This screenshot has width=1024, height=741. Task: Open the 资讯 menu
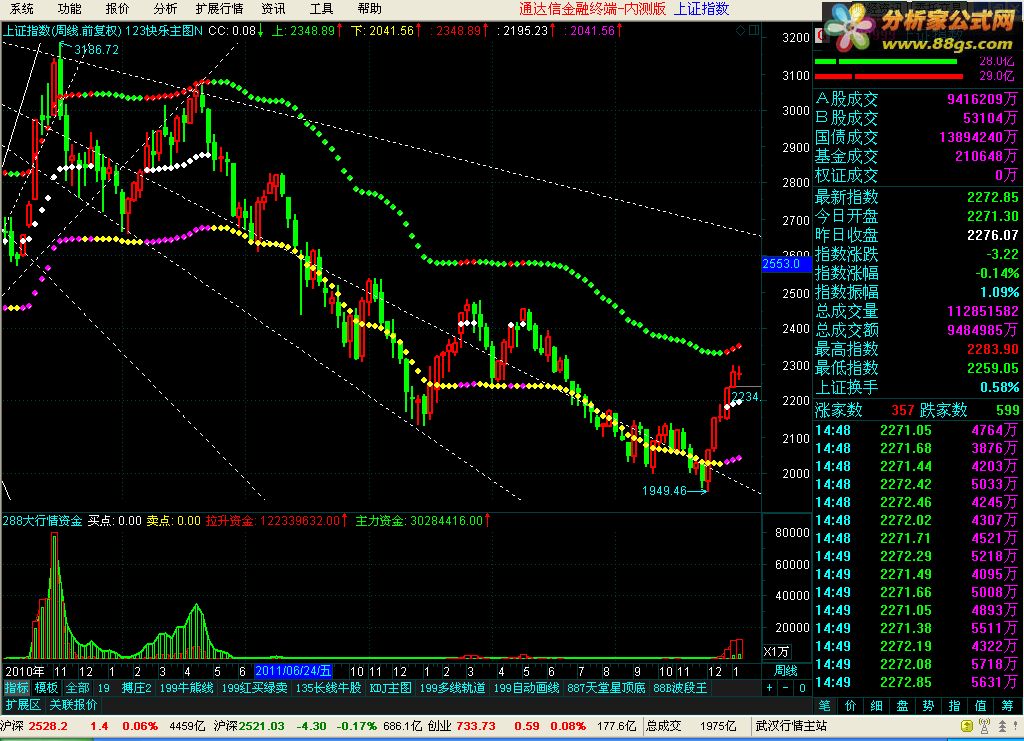(273, 8)
